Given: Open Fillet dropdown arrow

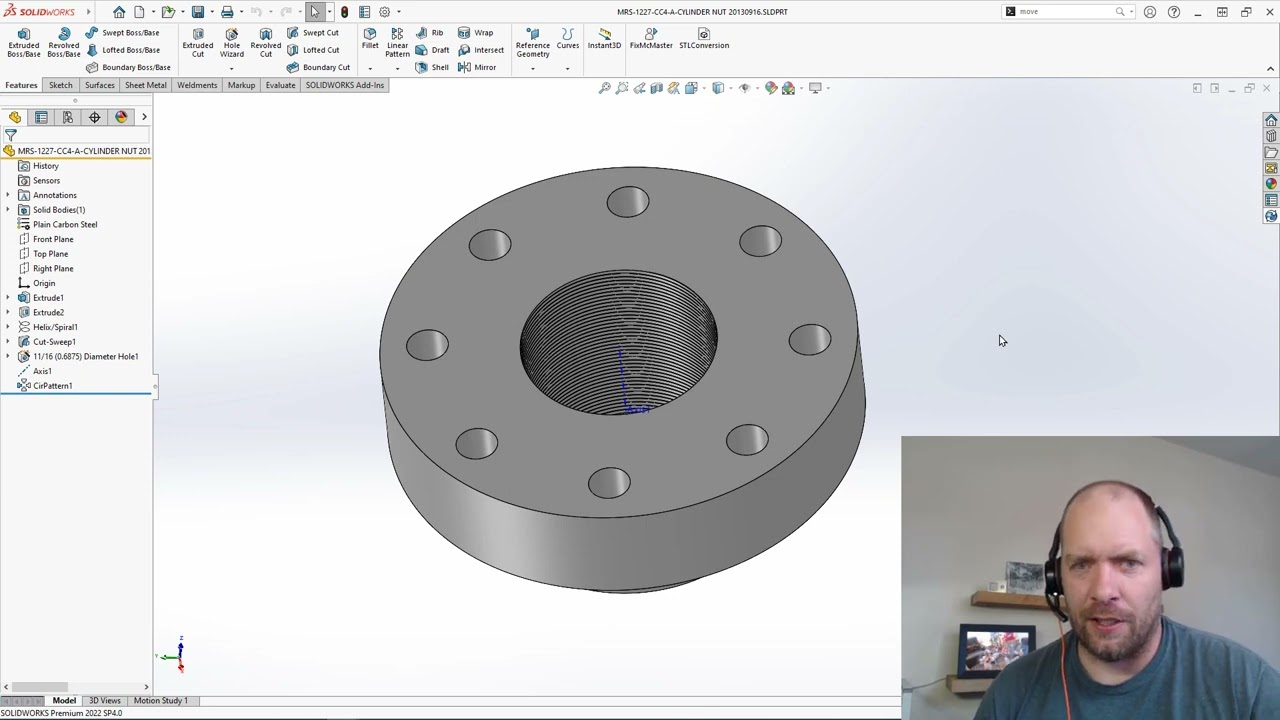Looking at the screenshot, I should (370, 68).
